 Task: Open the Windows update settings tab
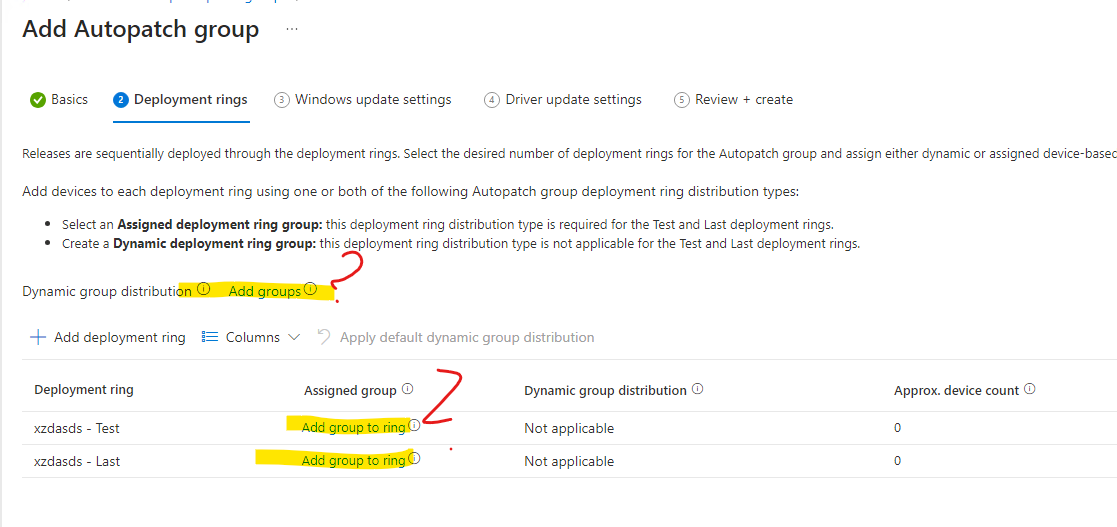point(363,100)
